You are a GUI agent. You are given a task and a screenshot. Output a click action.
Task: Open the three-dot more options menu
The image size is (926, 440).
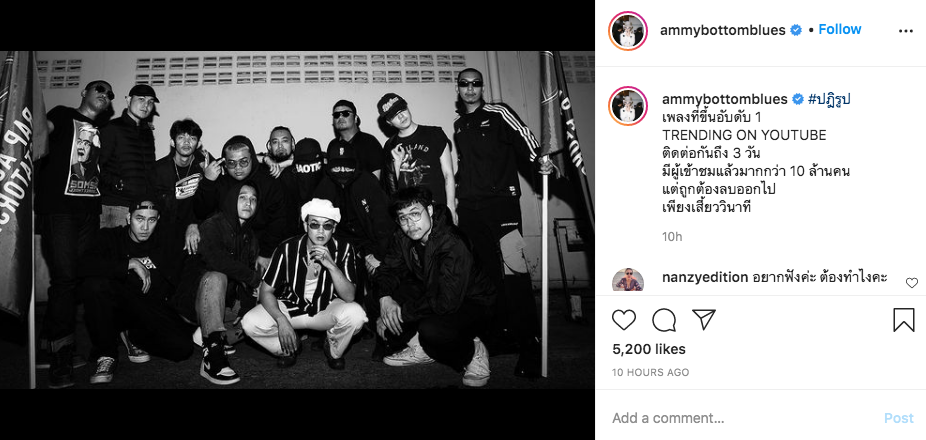pyautogui.click(x=906, y=31)
